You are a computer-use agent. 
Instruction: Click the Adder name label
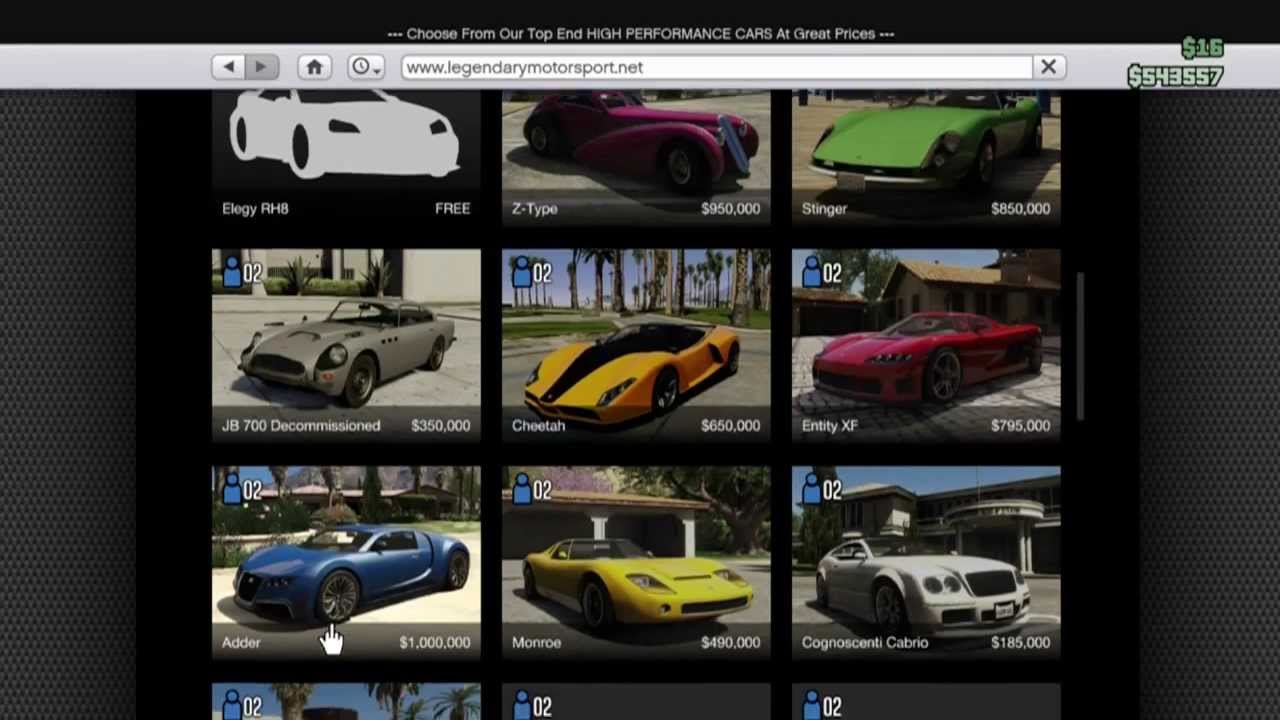241,643
